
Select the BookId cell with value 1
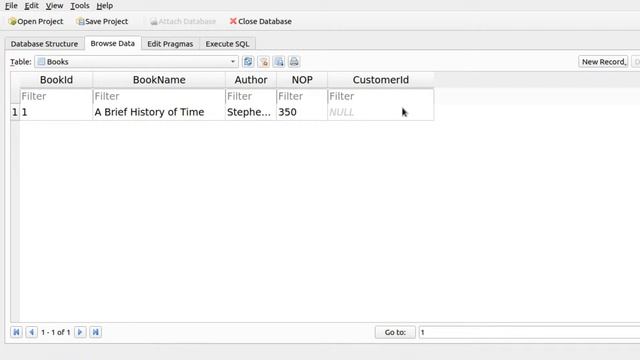pos(56,112)
